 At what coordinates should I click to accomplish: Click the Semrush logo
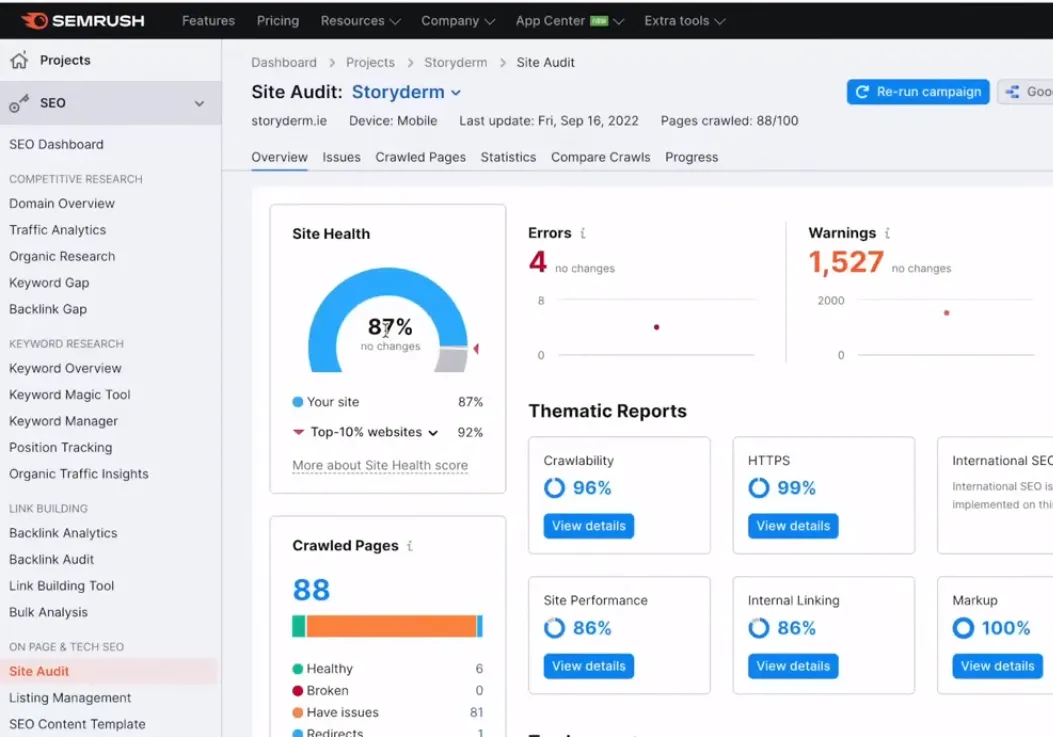coord(83,21)
